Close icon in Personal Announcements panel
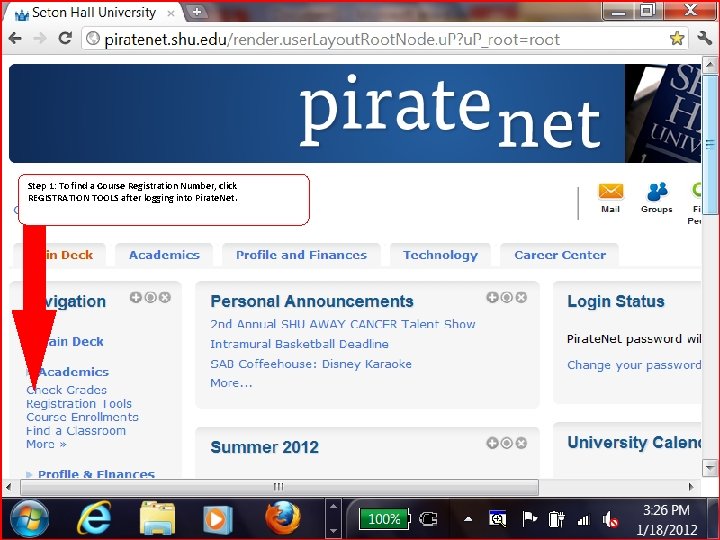720x540 pixels. (x=521, y=297)
